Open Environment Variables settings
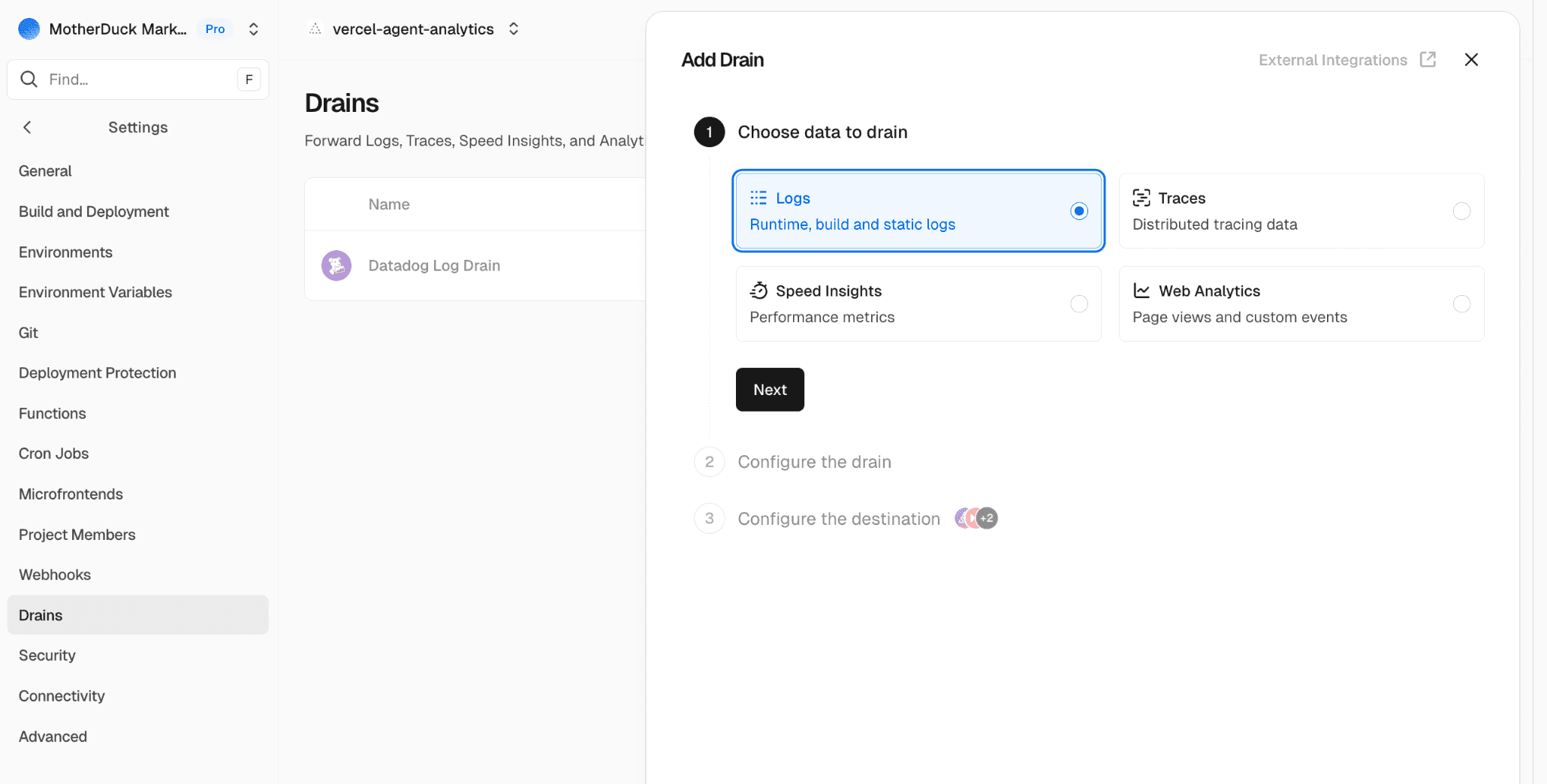Viewport: 1547px width, 784px height. [95, 293]
